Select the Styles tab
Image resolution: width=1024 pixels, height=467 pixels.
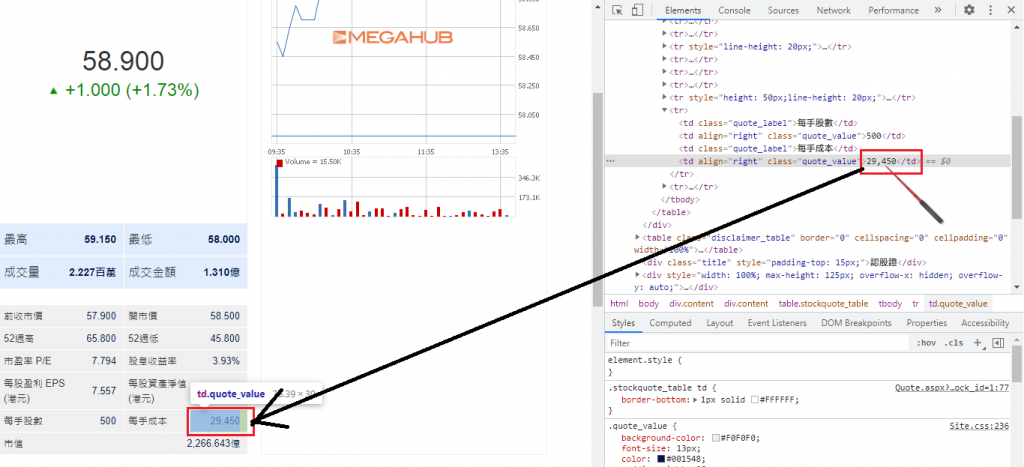(623, 323)
